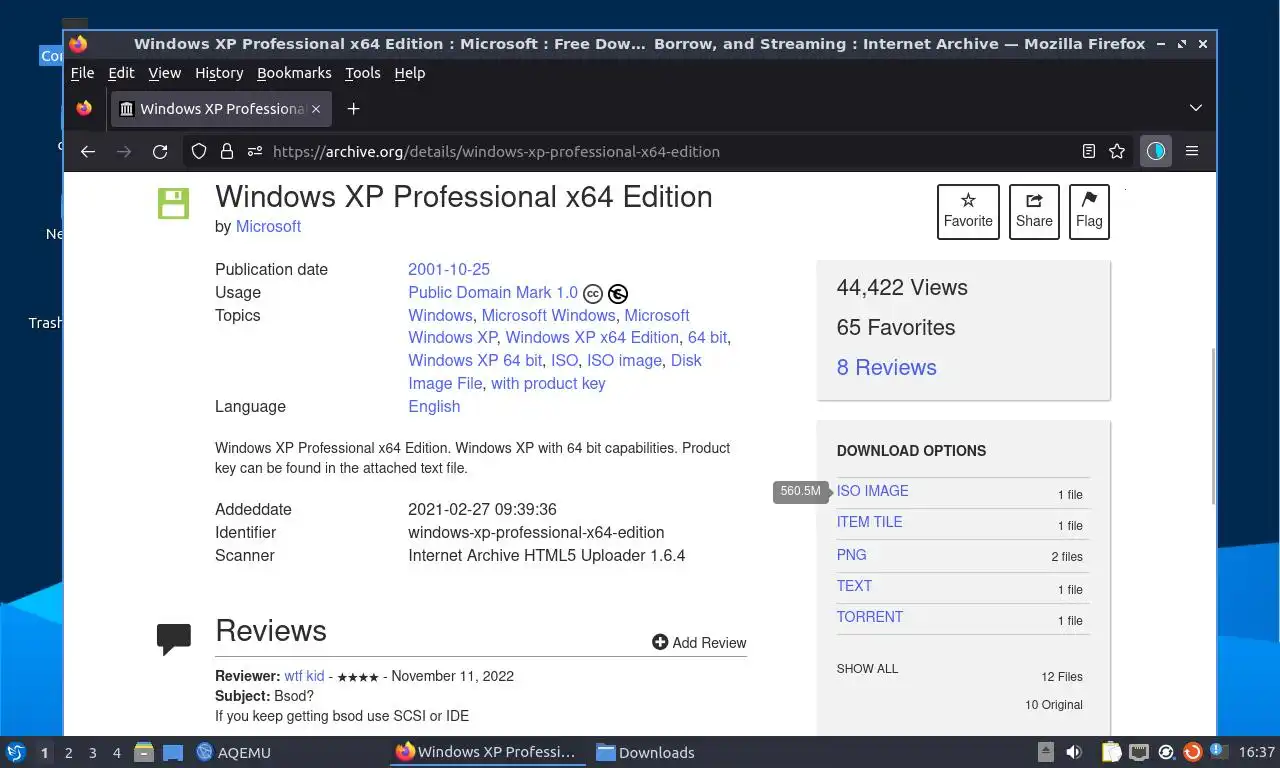View site security via padlock icon
This screenshot has width=1280, height=768.
[227, 152]
